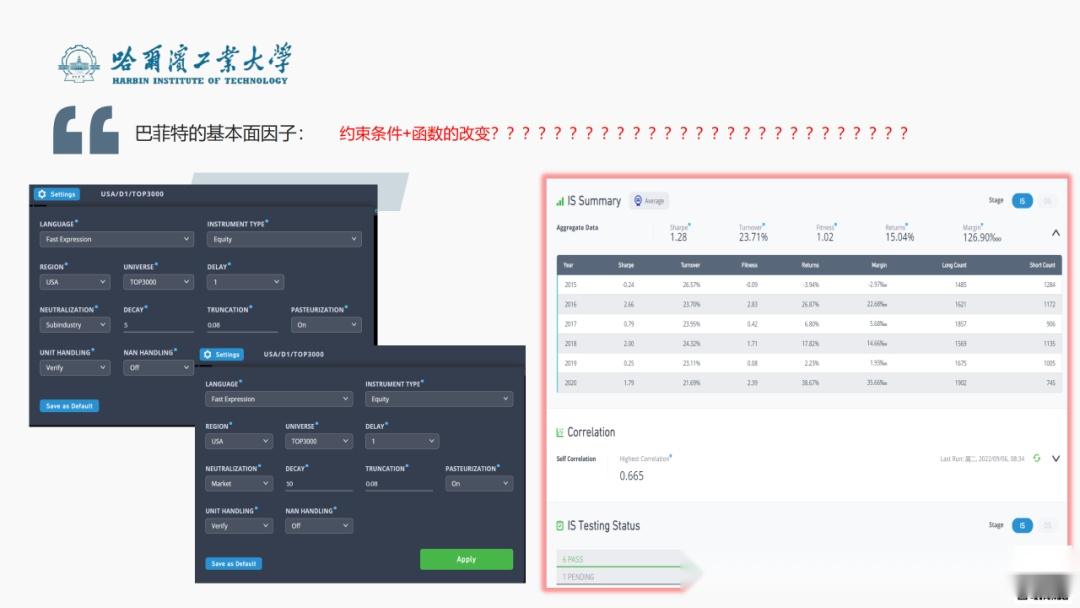The height and width of the screenshot is (608, 1080).
Task: Click the IS Testing Status checklist icon
Action: (560, 526)
